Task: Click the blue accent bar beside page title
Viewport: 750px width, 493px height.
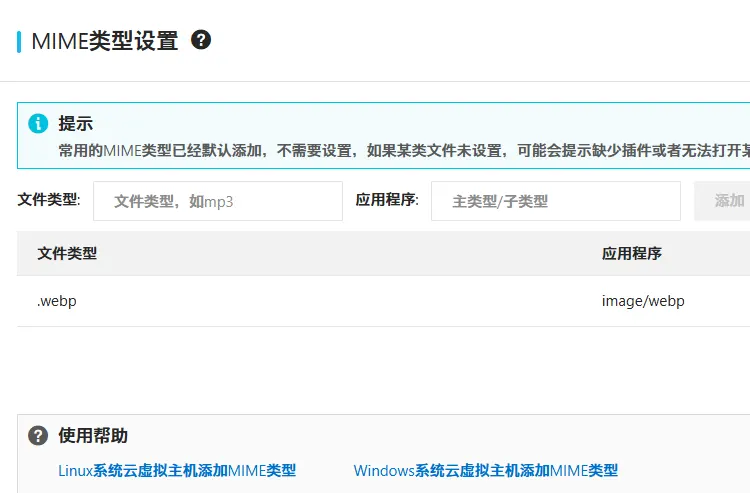Action: 18,41
